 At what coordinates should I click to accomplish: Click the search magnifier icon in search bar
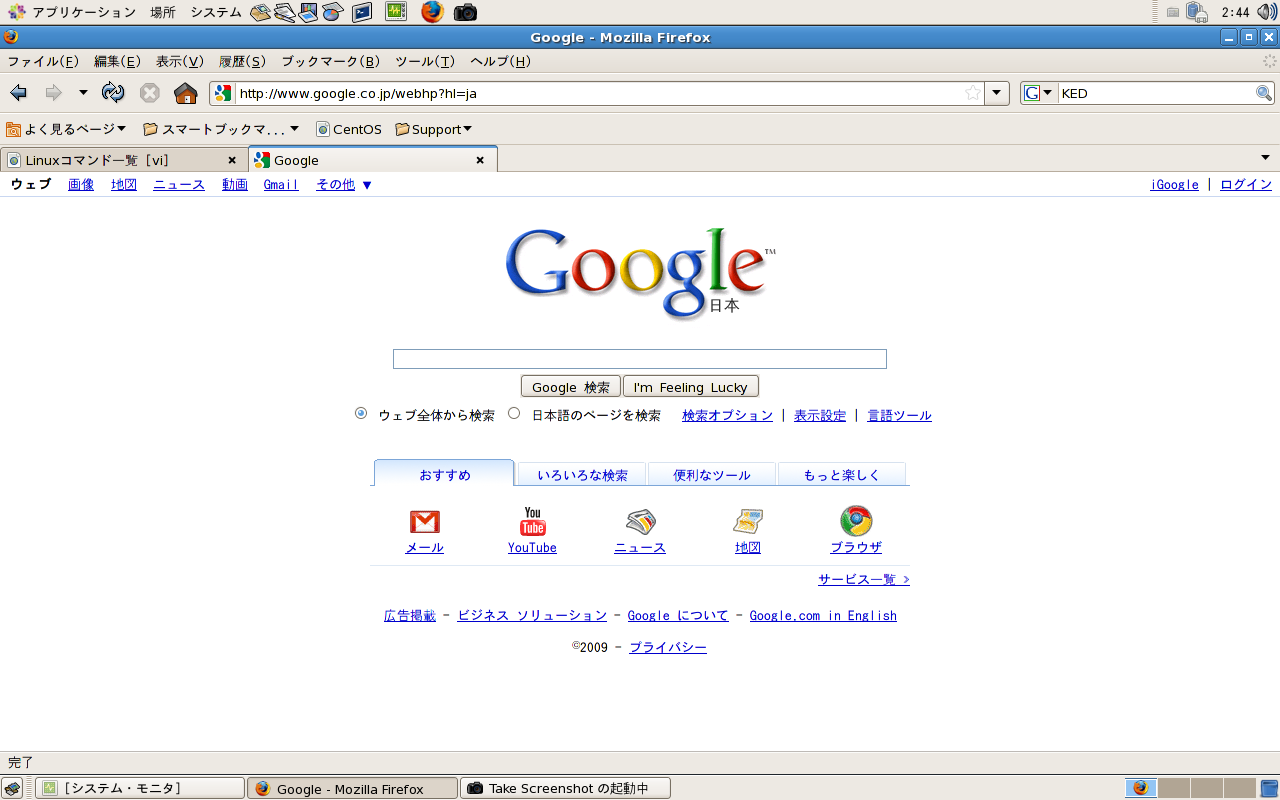coord(1264,93)
